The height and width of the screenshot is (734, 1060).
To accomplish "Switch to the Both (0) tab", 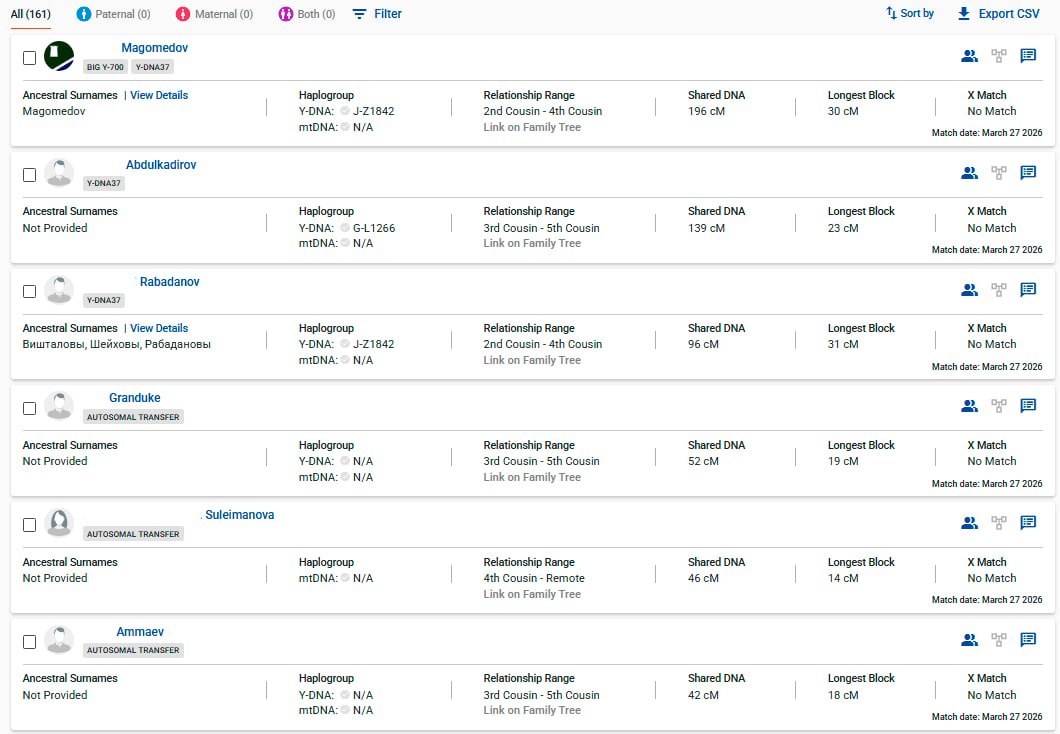I will click(307, 14).
